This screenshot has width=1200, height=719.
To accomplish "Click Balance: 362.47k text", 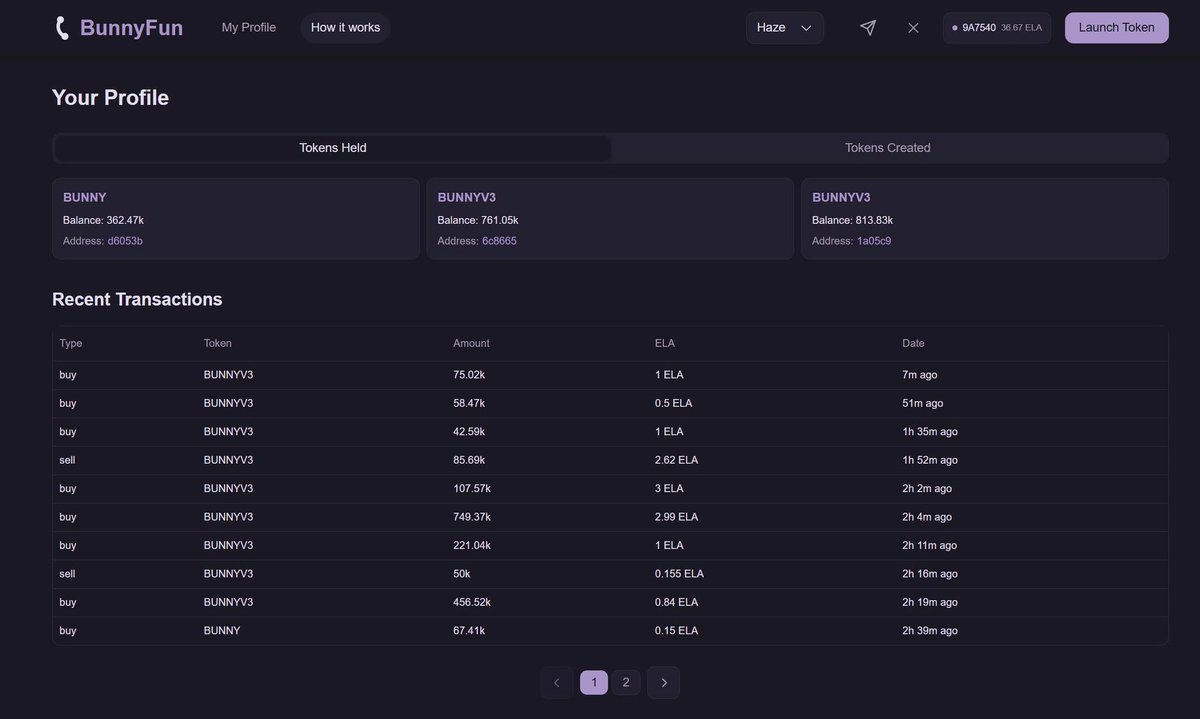I will coord(104,220).
